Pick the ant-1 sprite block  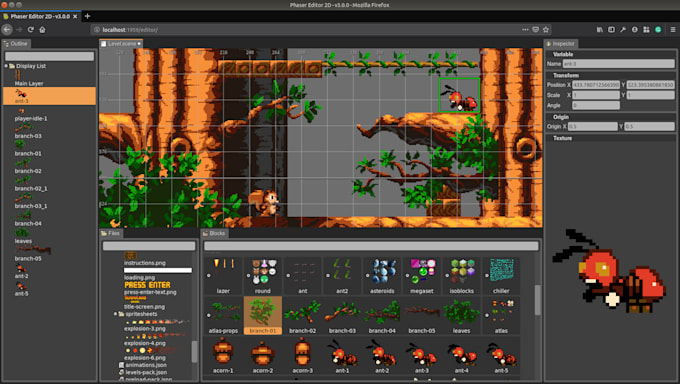tap(343, 356)
